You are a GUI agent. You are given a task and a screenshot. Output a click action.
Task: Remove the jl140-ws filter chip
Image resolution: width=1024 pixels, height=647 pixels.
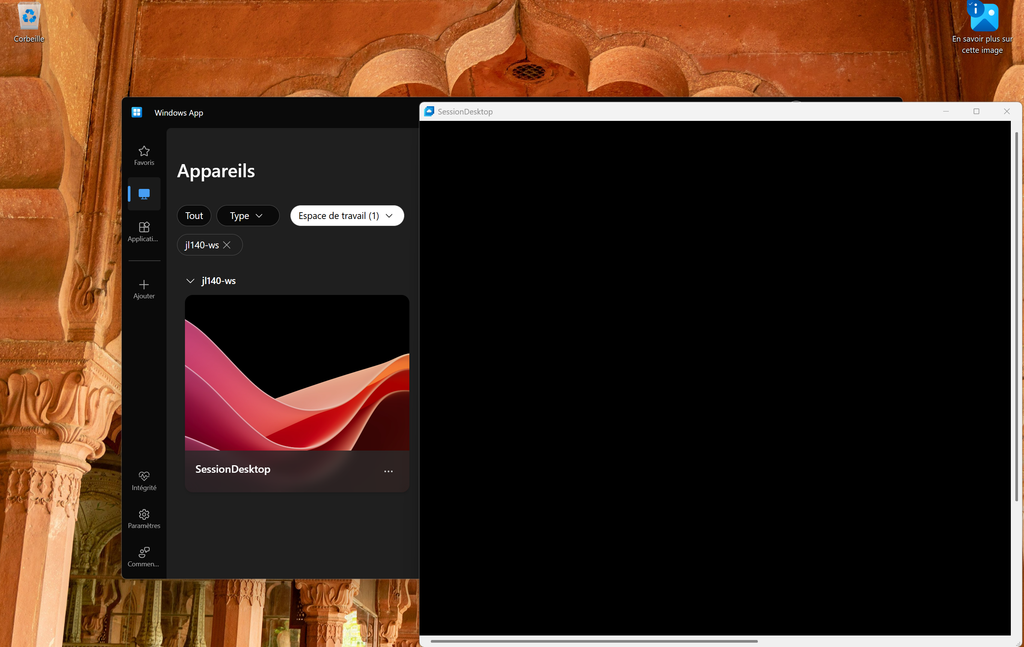click(x=227, y=245)
